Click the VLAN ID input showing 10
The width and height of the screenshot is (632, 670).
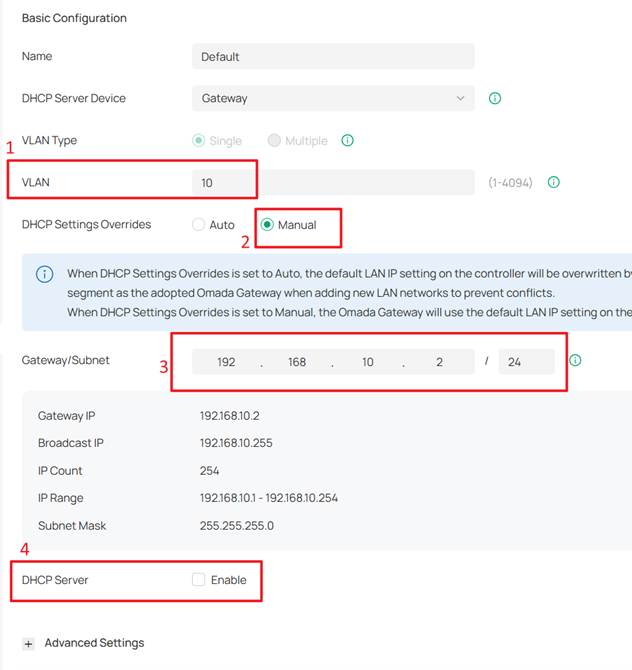333,182
